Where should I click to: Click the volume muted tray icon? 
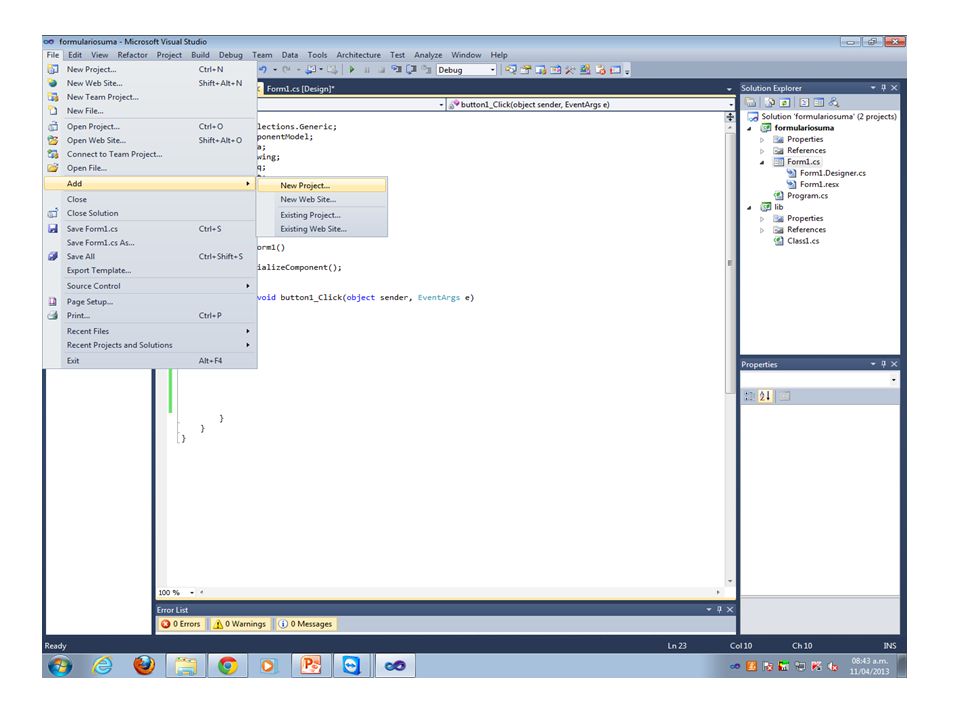tap(833, 667)
